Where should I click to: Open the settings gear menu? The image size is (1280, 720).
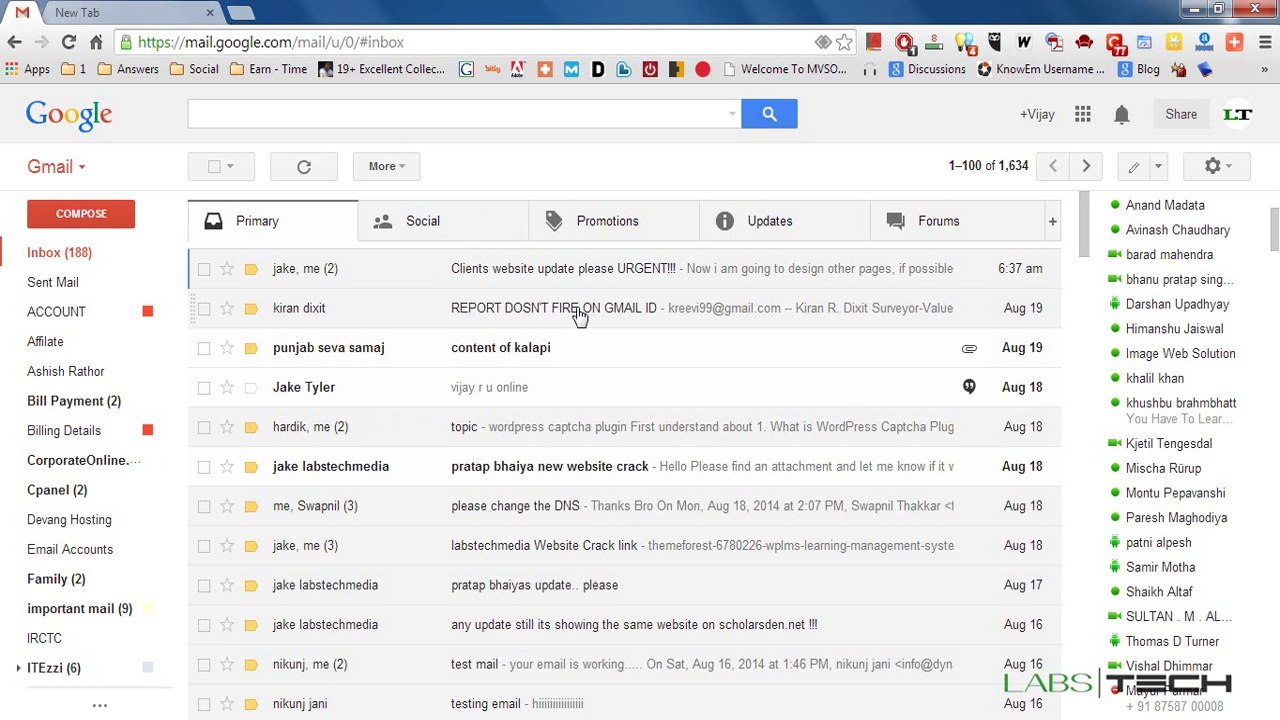click(x=1216, y=167)
